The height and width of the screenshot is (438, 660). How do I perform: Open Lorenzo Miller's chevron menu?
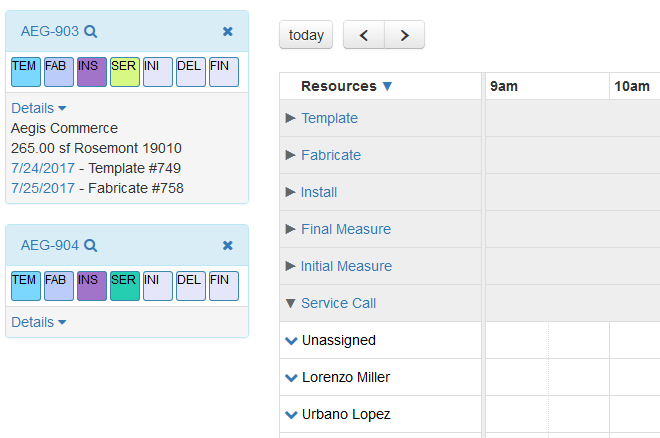pos(291,378)
